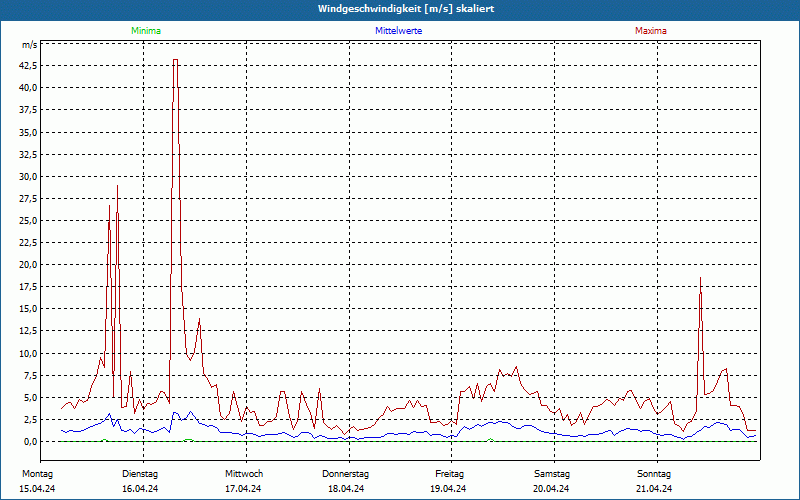Click the Minima legend label

(146, 31)
